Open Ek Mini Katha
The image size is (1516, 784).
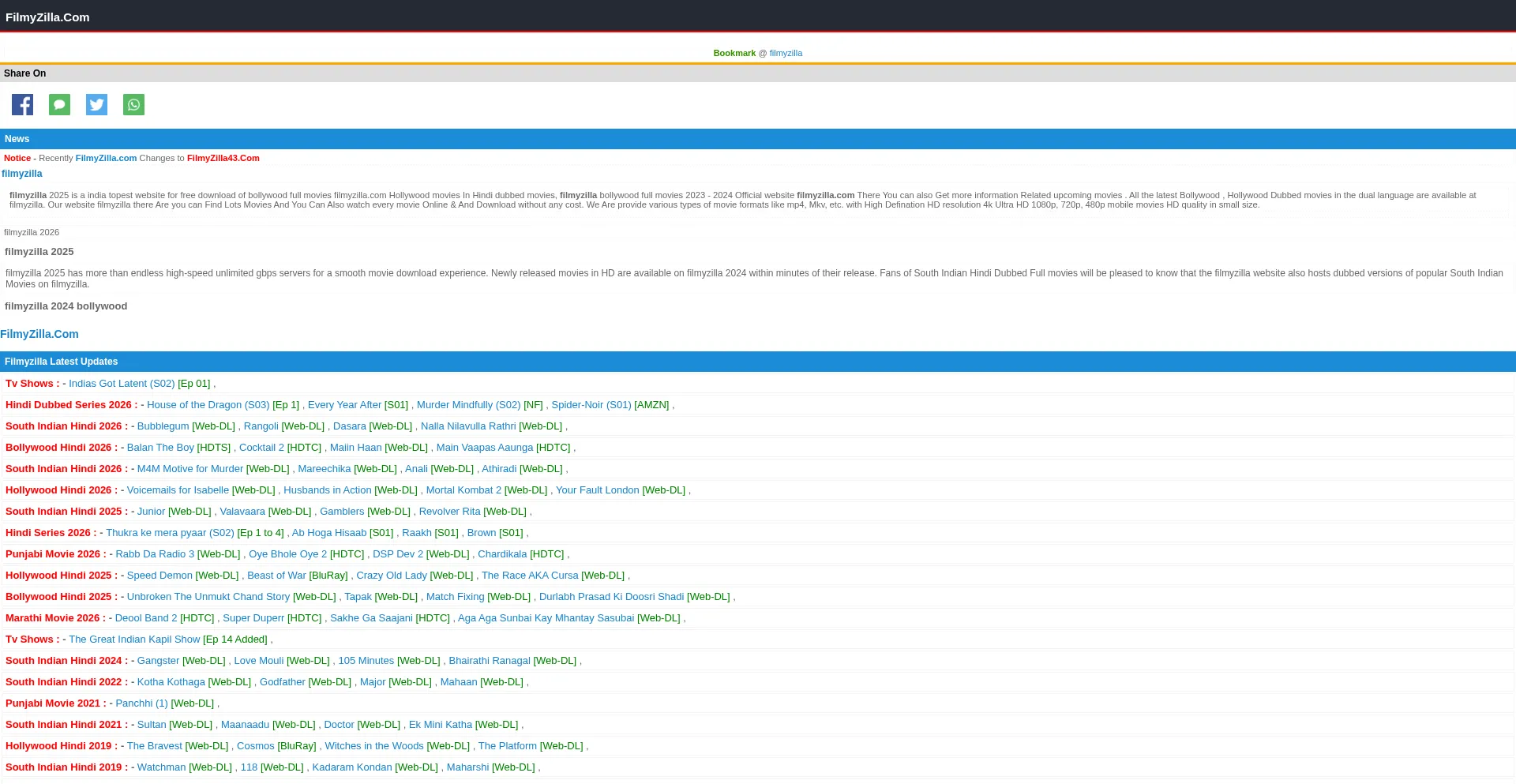(x=441, y=725)
